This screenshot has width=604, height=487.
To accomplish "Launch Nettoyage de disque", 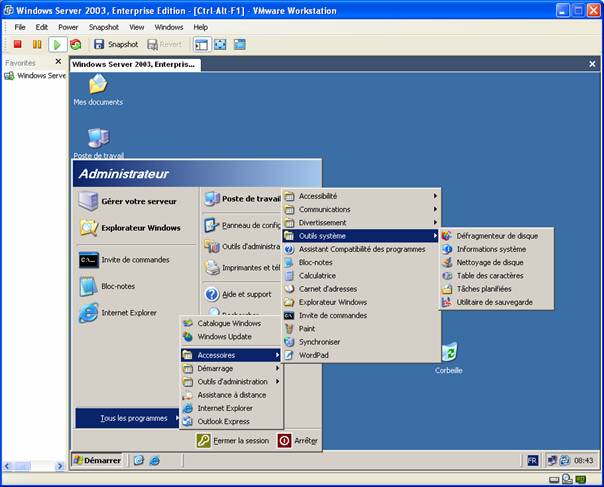I will (x=497, y=262).
